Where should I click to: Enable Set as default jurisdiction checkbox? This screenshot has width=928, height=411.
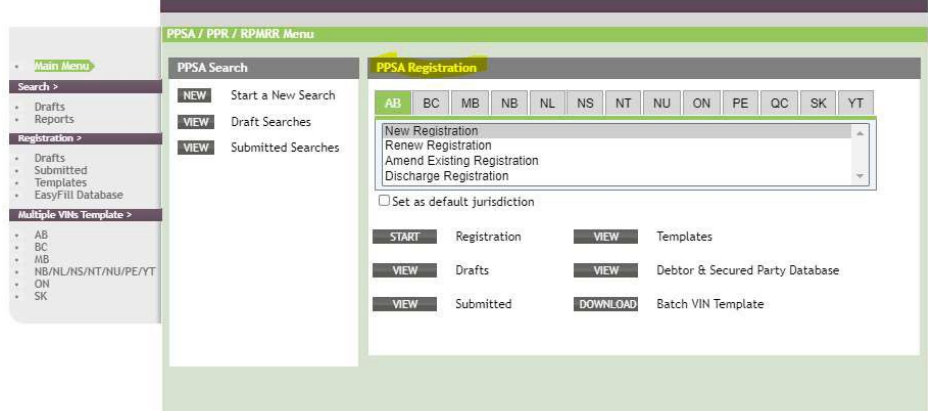[x=385, y=201]
